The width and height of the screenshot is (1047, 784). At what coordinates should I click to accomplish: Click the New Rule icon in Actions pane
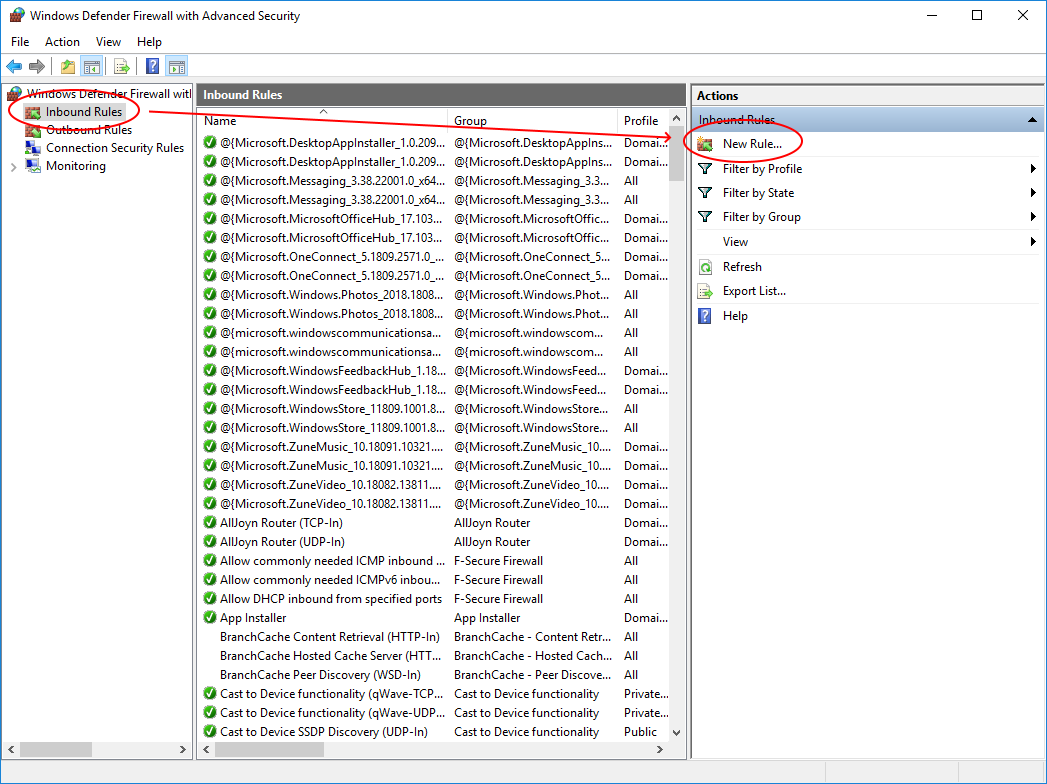705,144
